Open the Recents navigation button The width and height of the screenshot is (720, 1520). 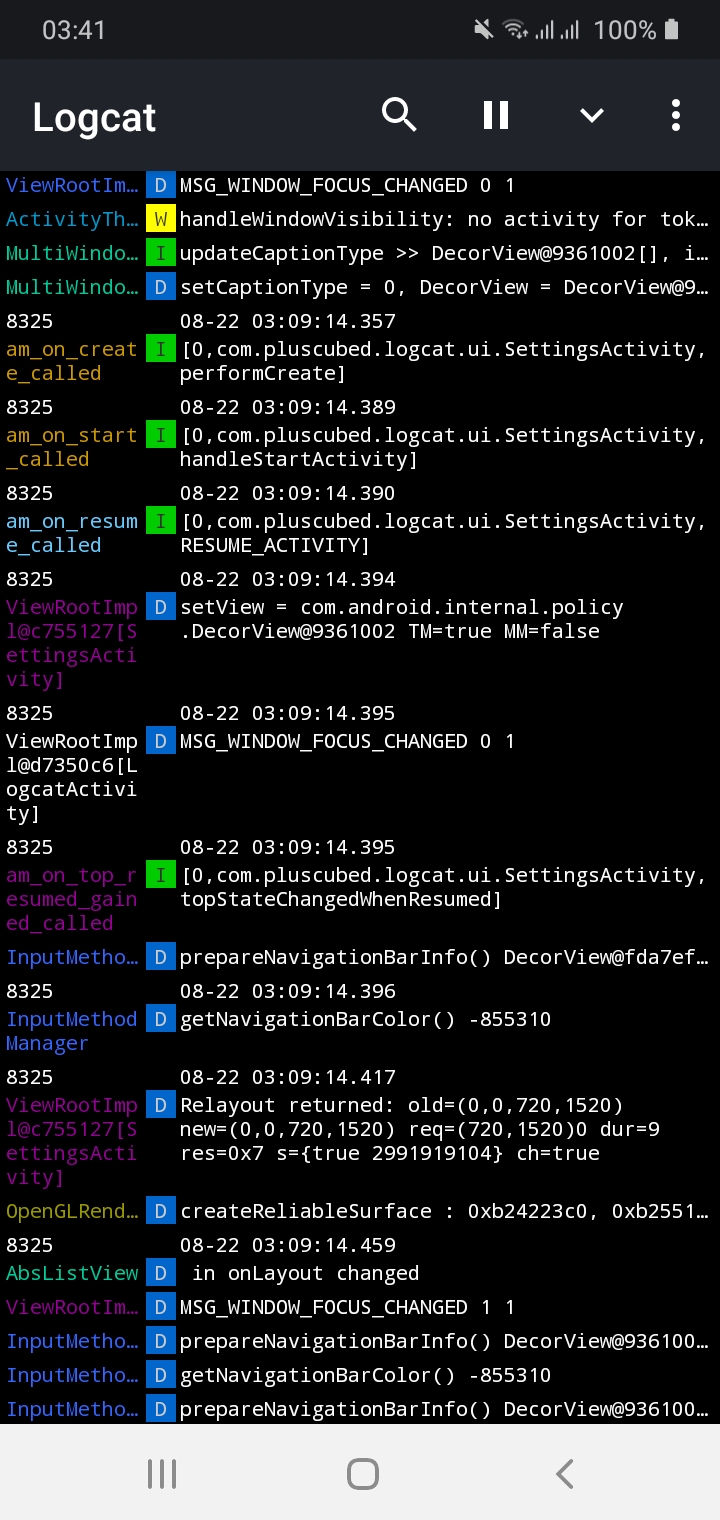[x=161, y=1473]
